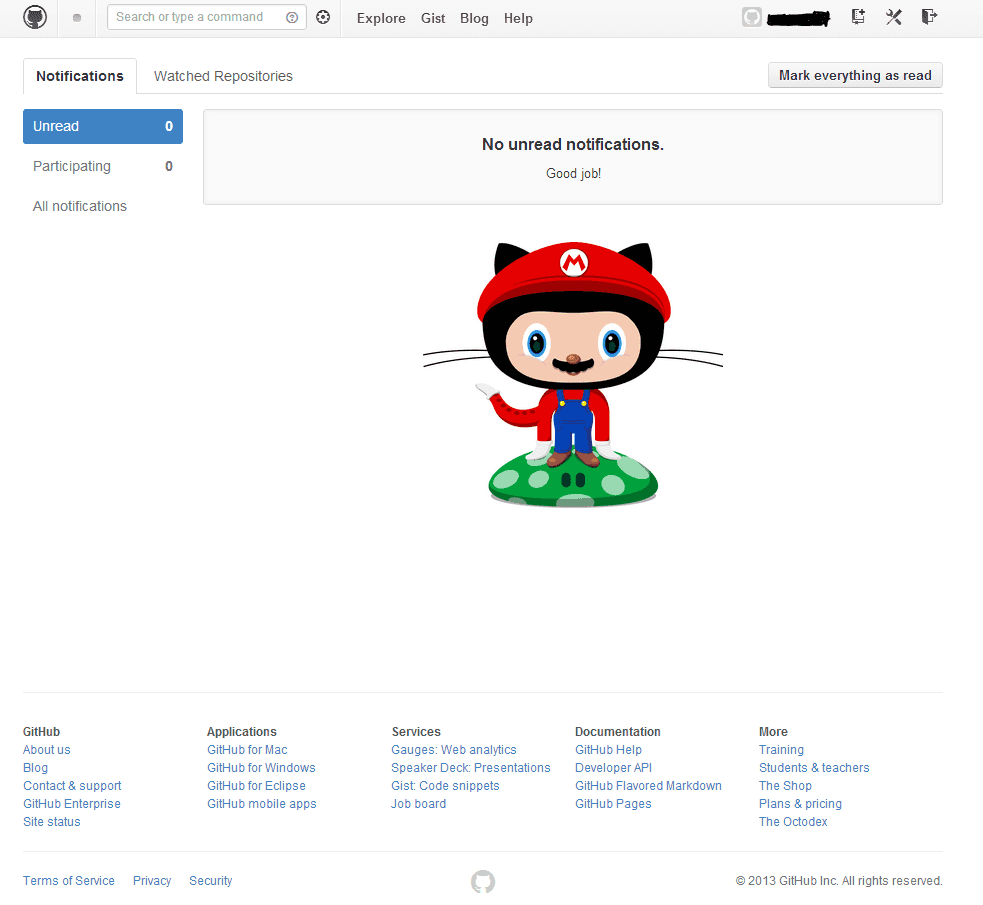Click the user avatar in header
This screenshot has width=983, height=905.
coord(752,18)
